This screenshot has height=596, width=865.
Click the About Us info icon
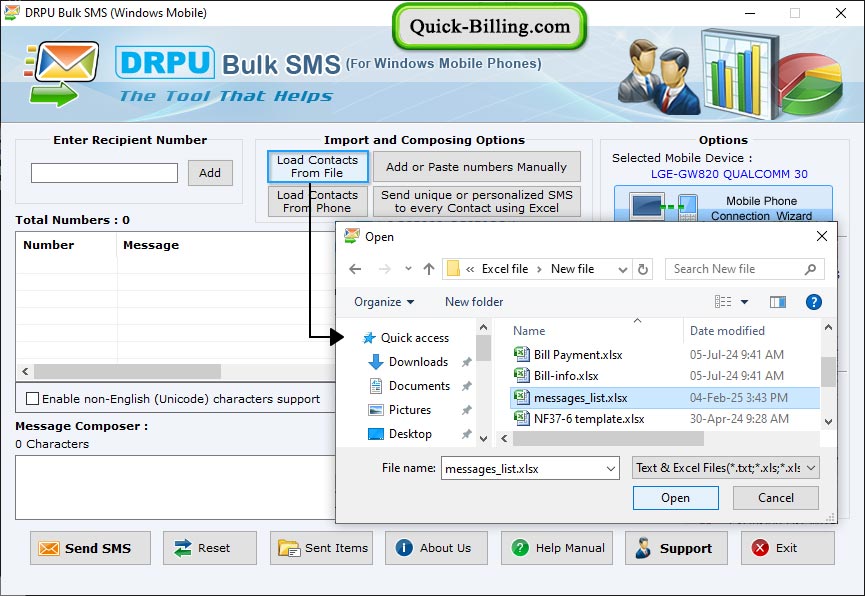404,547
